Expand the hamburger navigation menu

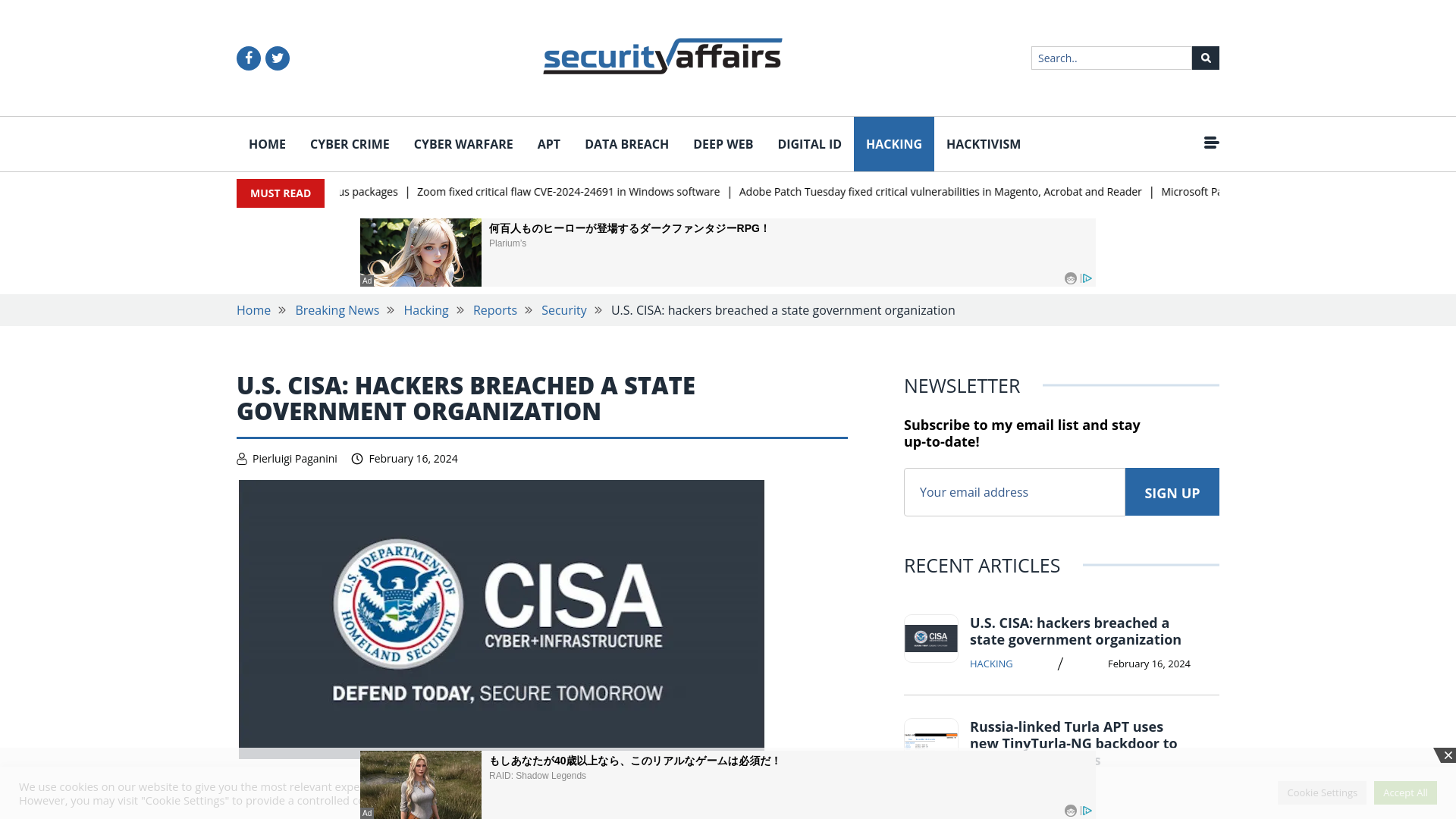pyautogui.click(x=1211, y=142)
